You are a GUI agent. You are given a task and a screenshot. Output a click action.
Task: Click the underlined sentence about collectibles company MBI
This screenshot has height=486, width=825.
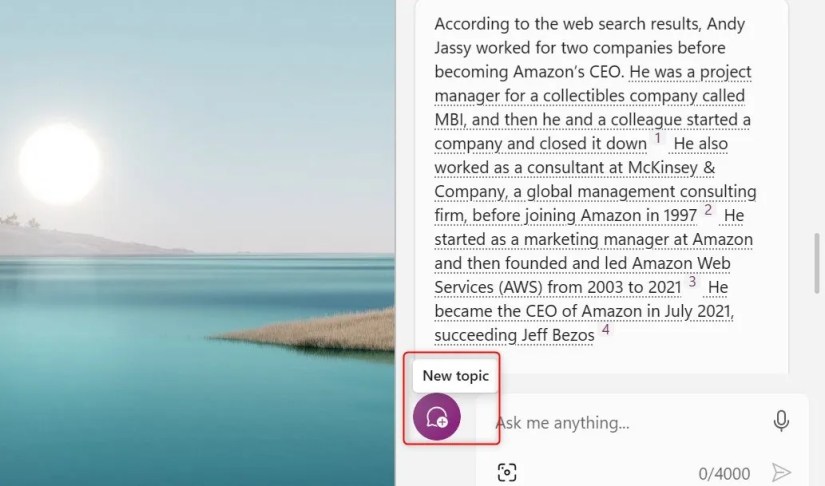593,97
